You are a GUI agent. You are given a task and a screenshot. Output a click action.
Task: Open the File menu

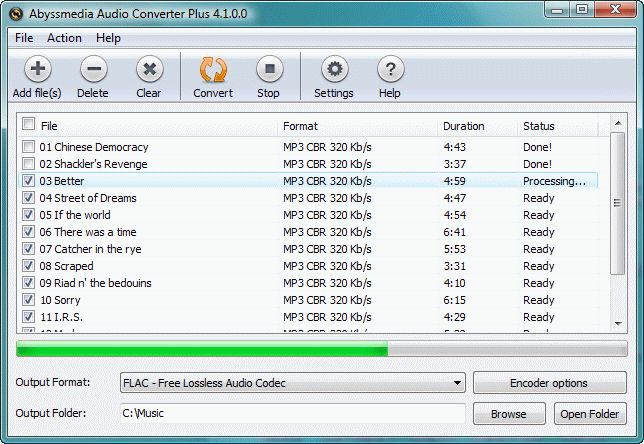pos(24,38)
